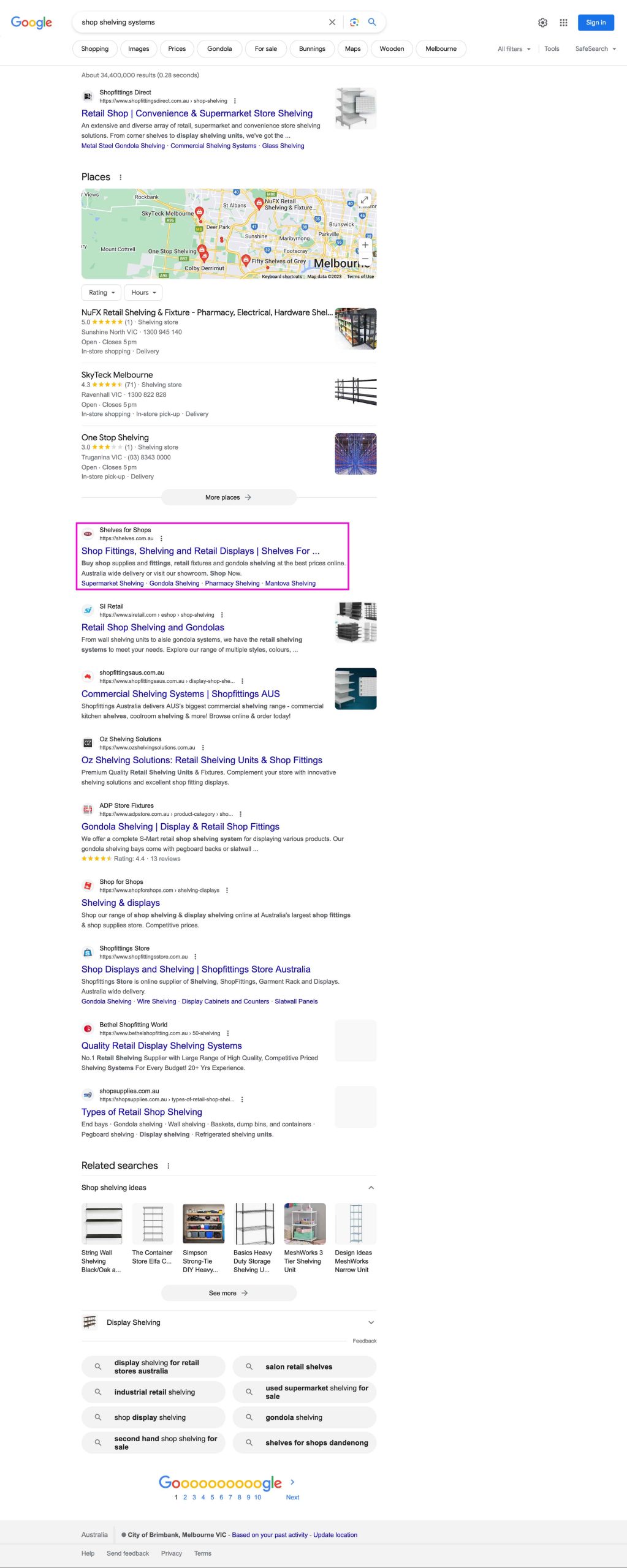Search 'industrial retail shelving' suggestion
This screenshot has height=1568, width=627.
click(153, 1392)
